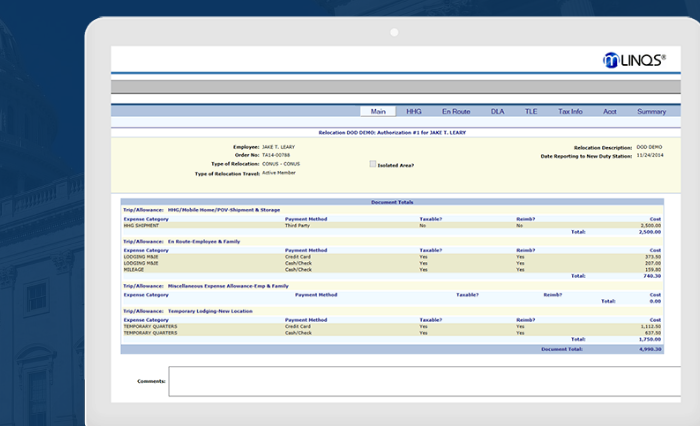Click the mLINQS logo
This screenshot has height=426, width=700.
click(635, 60)
